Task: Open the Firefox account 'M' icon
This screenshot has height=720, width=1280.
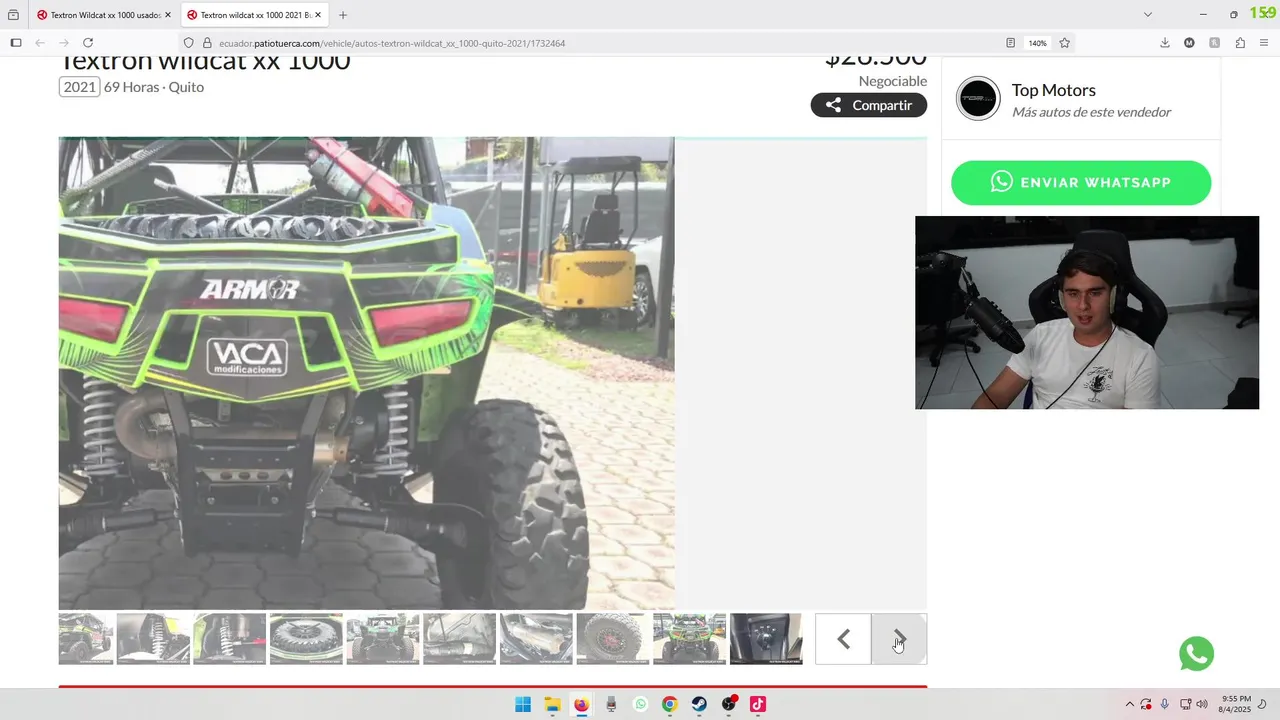Action: (x=1189, y=43)
